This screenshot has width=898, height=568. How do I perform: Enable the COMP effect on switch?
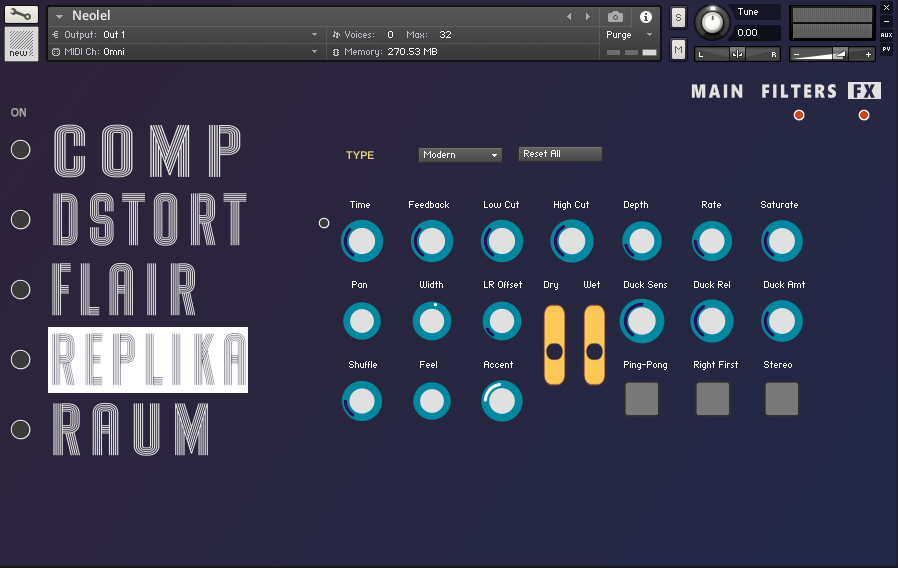(21, 149)
